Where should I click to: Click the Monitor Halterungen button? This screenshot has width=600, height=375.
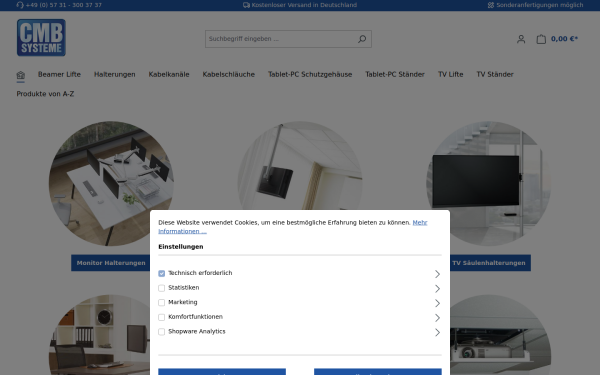point(111,263)
